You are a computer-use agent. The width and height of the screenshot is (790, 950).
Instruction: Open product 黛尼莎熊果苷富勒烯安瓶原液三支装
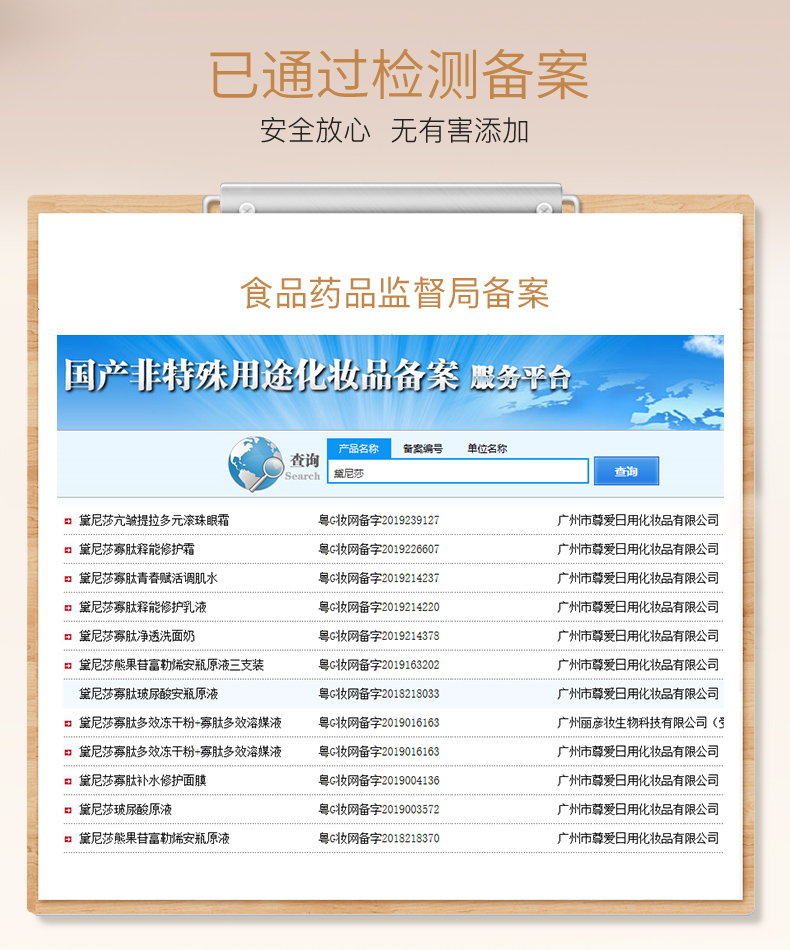(171, 665)
